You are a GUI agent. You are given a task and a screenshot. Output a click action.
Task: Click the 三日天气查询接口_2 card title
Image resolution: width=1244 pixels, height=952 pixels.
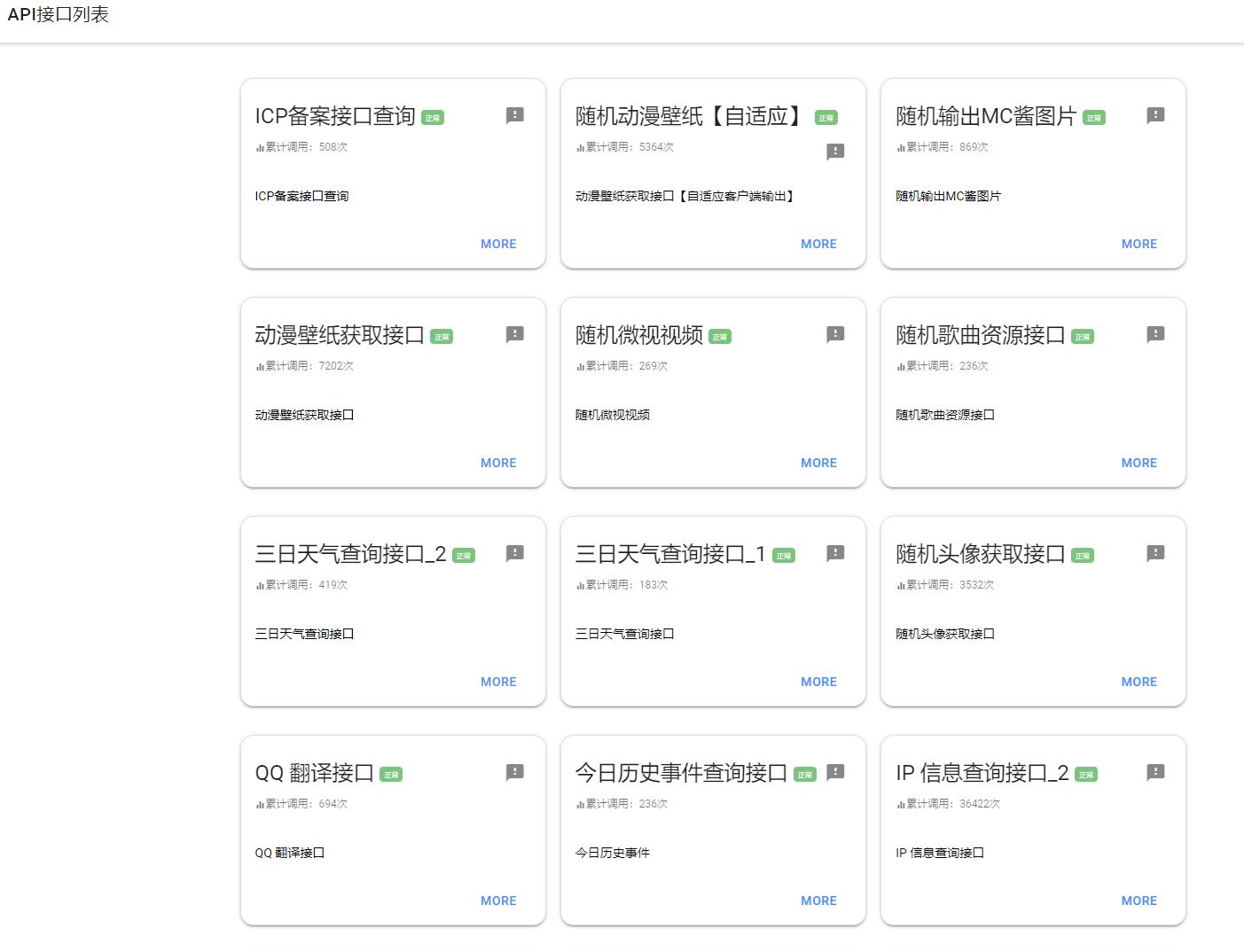[x=350, y=554]
